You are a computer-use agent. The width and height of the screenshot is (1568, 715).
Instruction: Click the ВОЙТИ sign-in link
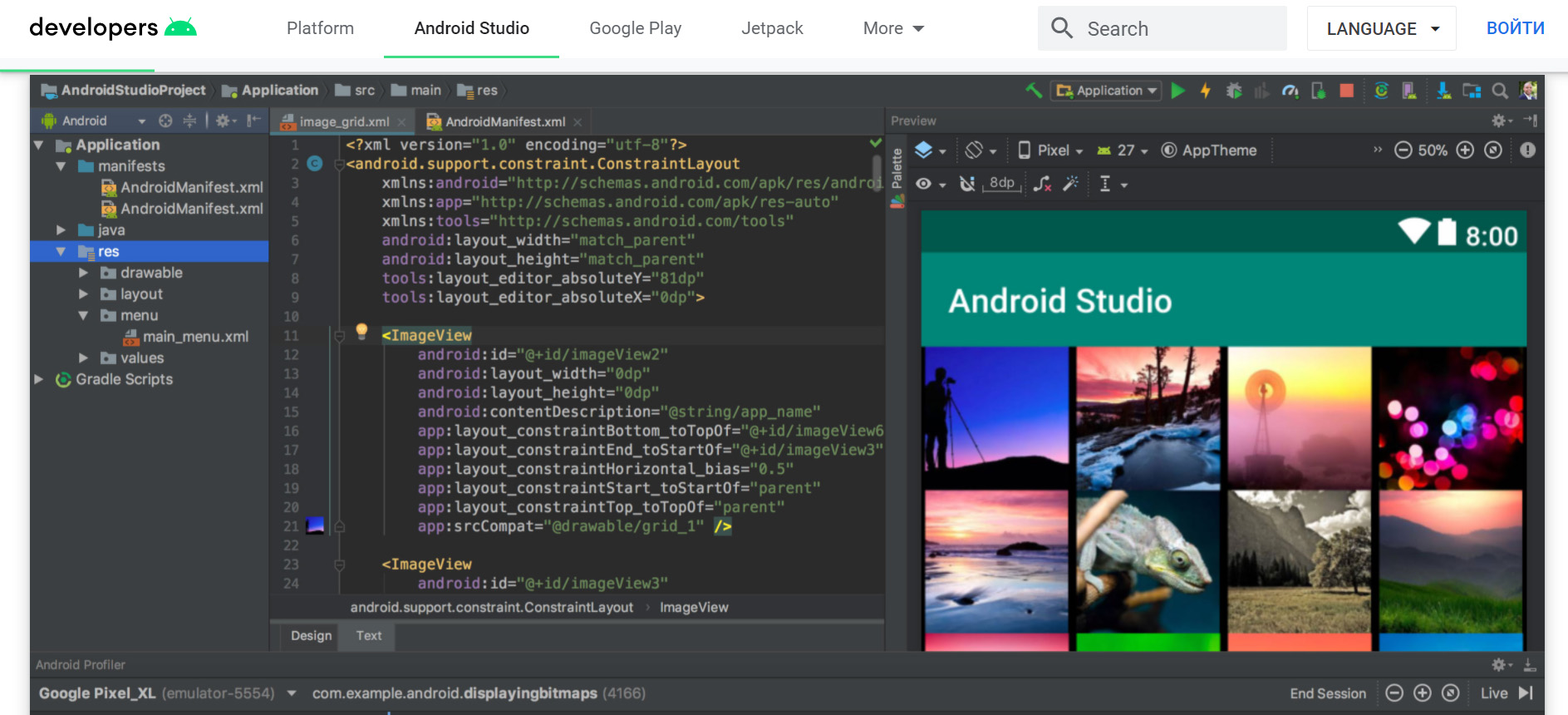(x=1515, y=28)
